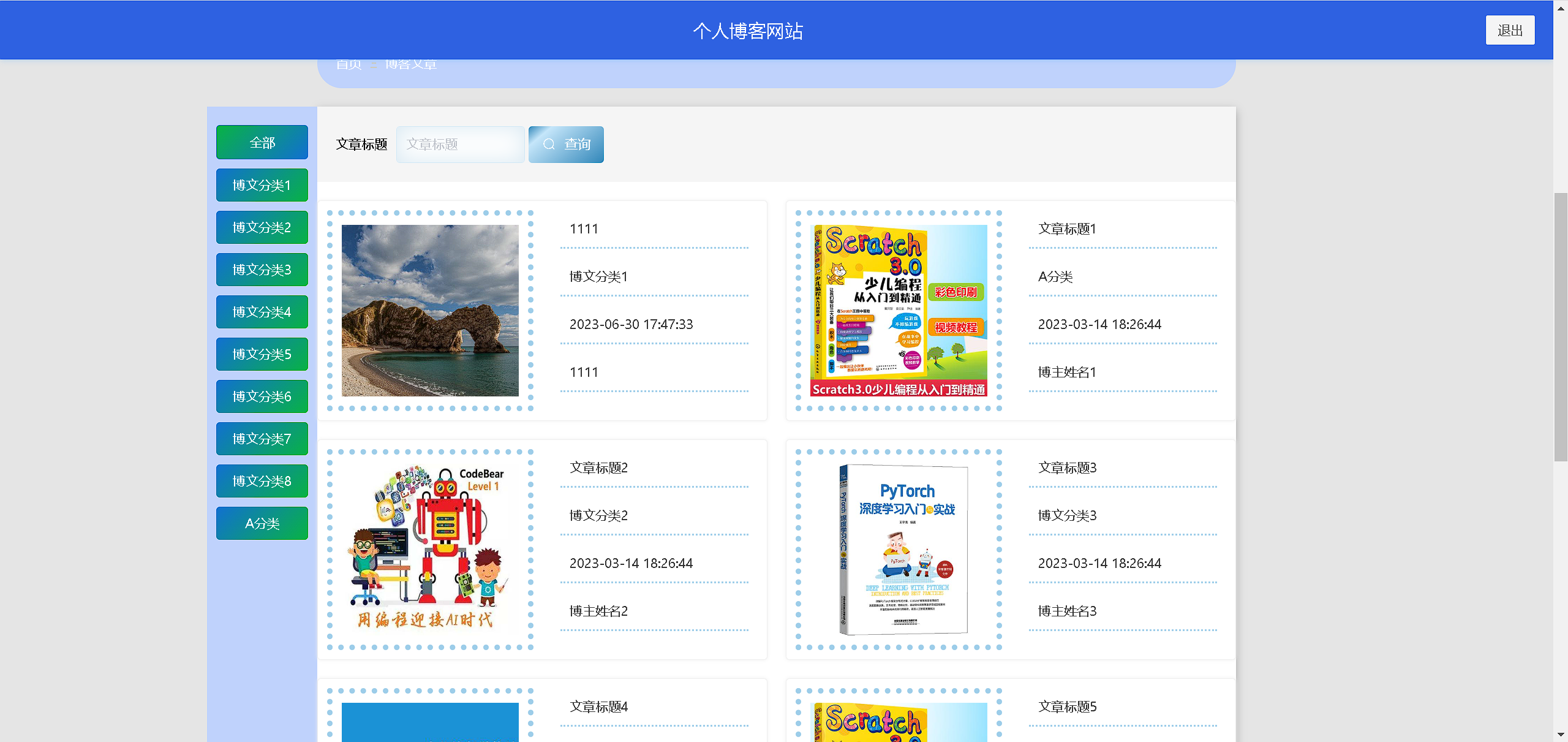Open article titled 文章标题2
The height and width of the screenshot is (742, 1568).
(x=598, y=468)
